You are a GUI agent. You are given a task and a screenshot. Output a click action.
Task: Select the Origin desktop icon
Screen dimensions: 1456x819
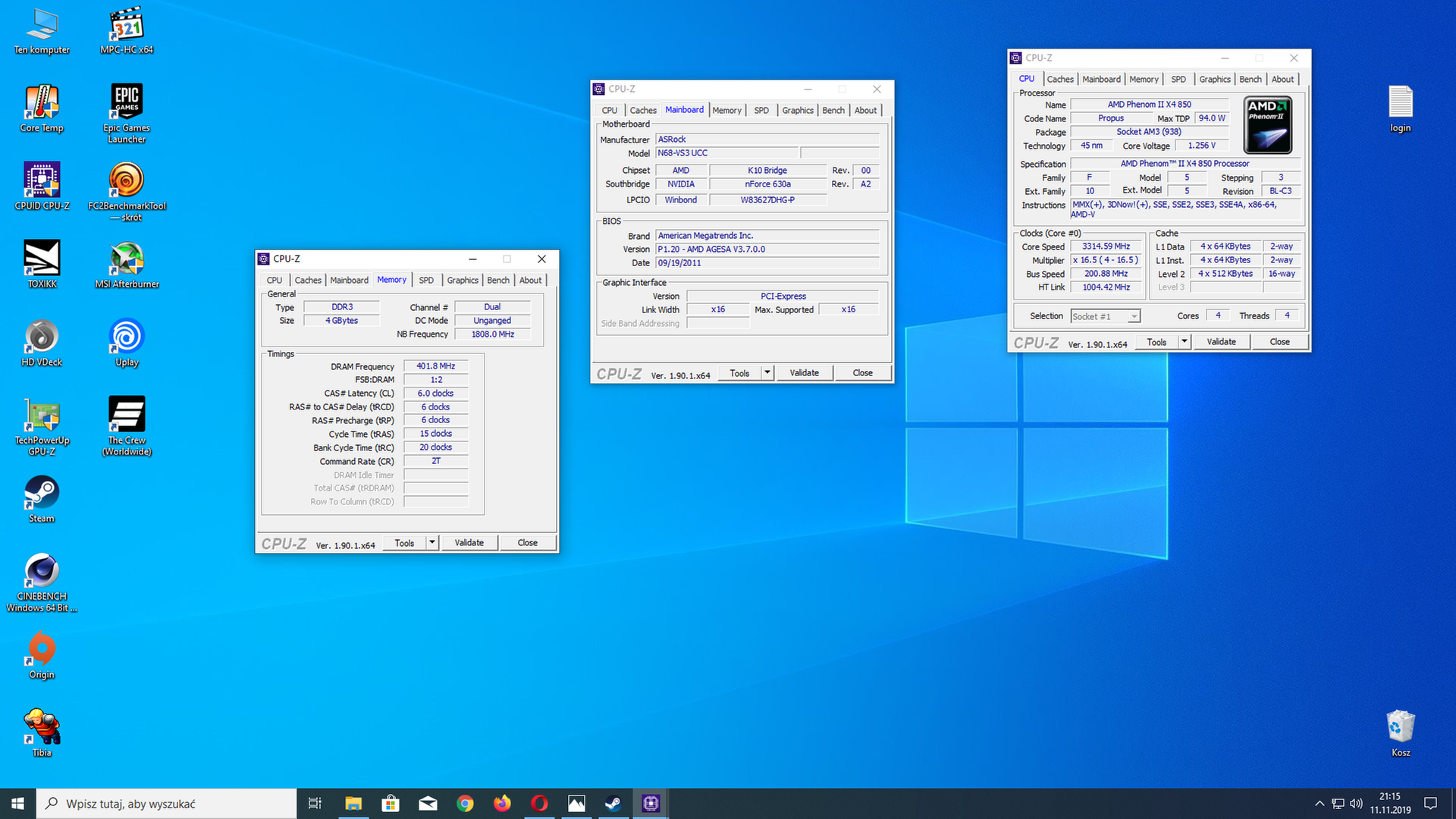coord(42,656)
